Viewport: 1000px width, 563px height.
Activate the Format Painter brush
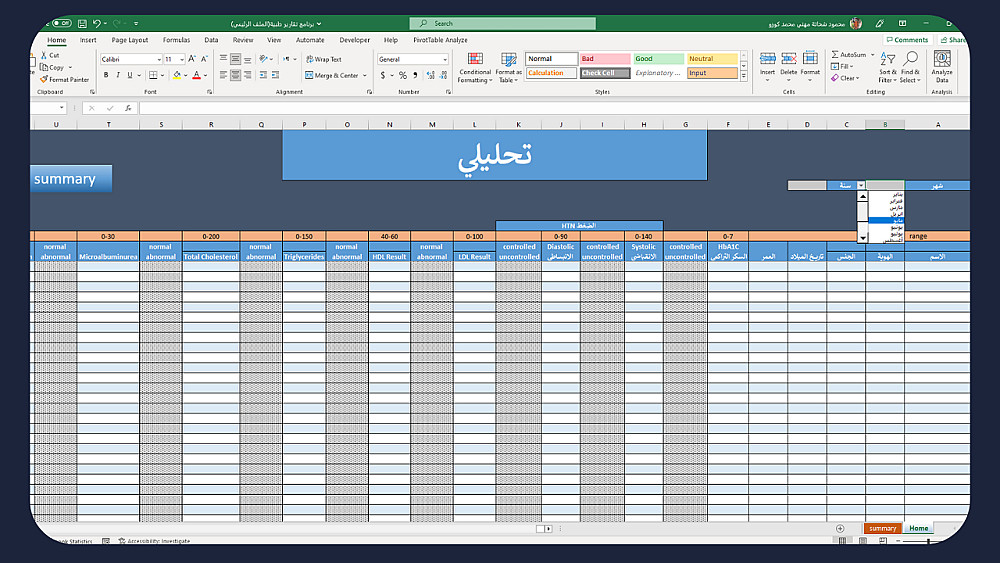(44, 80)
